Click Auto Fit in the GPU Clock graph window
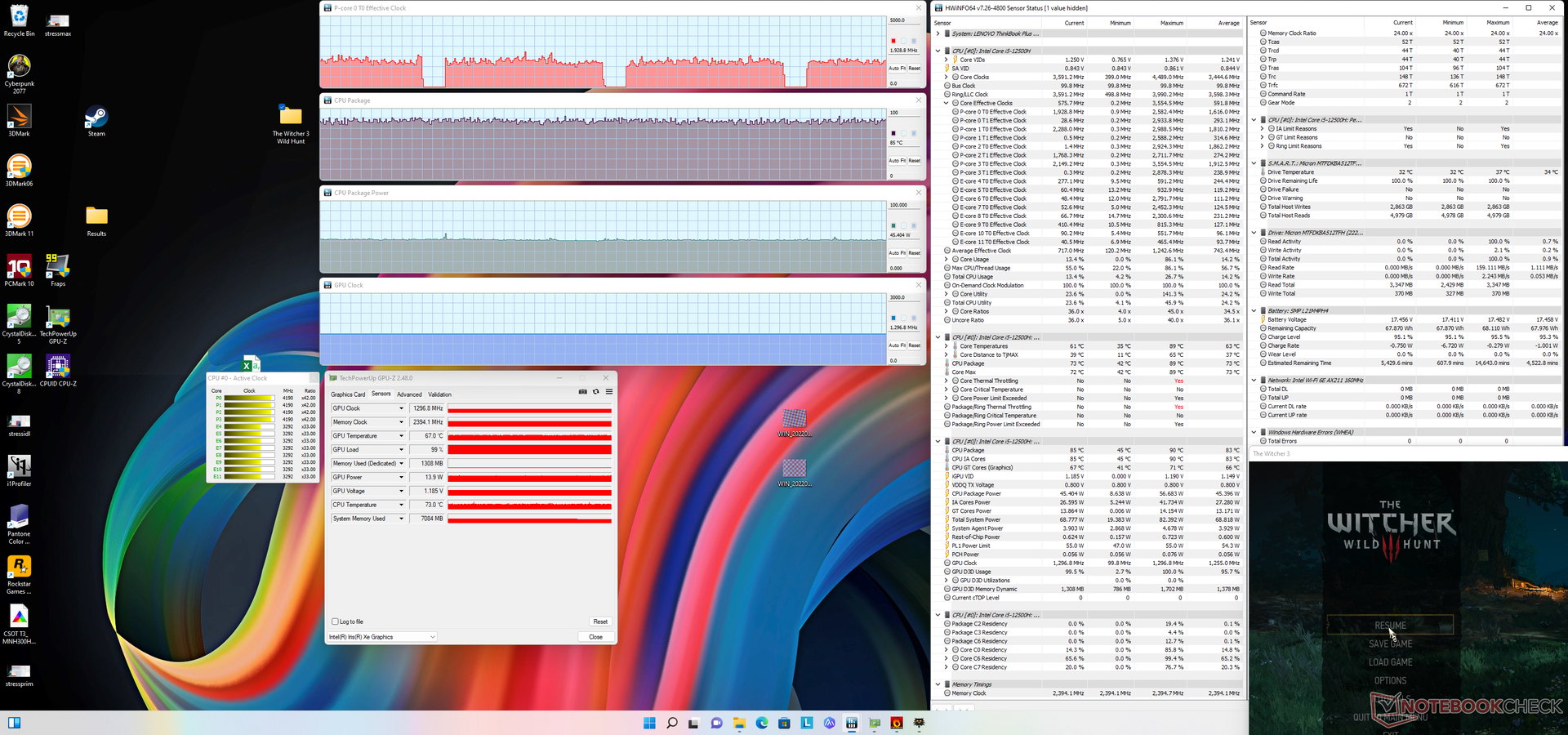The image size is (1568, 735). tap(898, 345)
